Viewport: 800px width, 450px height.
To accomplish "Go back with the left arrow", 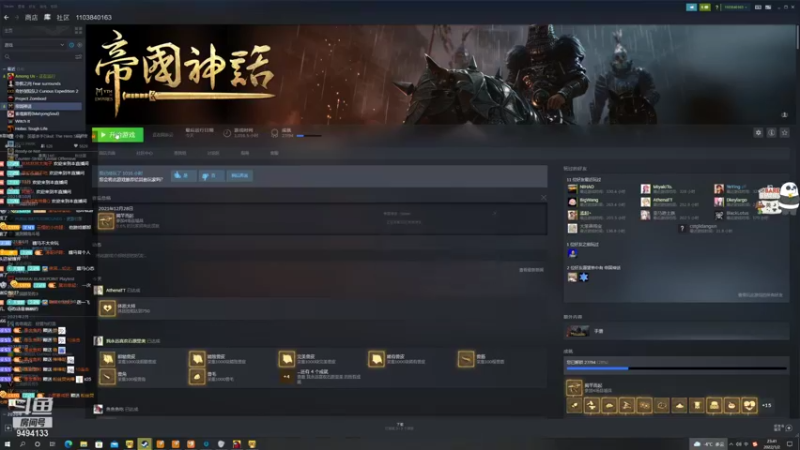I will coord(7,17).
